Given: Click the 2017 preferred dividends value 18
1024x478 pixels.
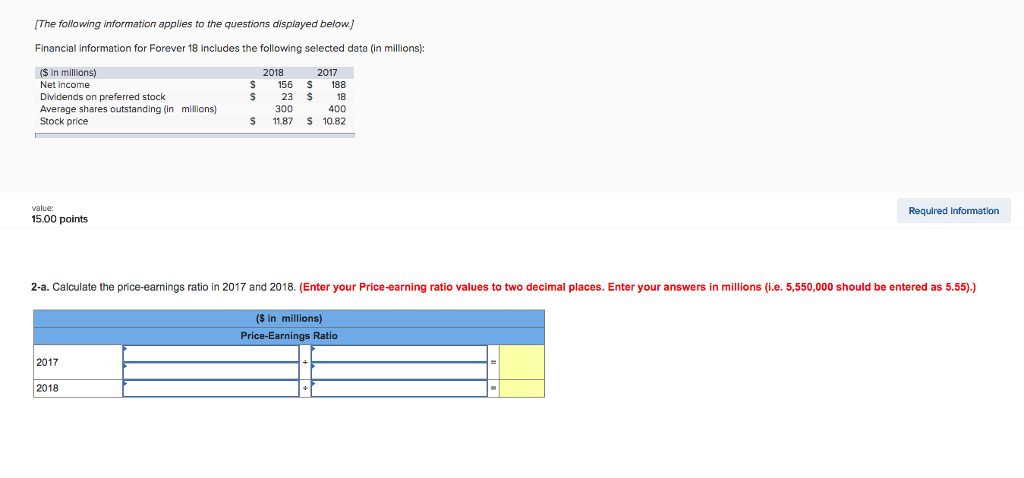Looking at the screenshot, I should tap(342, 97).
